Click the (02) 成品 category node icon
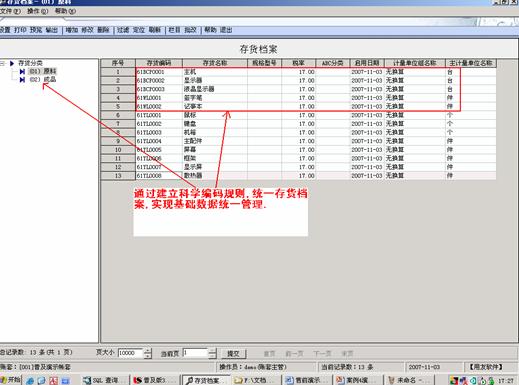 22,80
